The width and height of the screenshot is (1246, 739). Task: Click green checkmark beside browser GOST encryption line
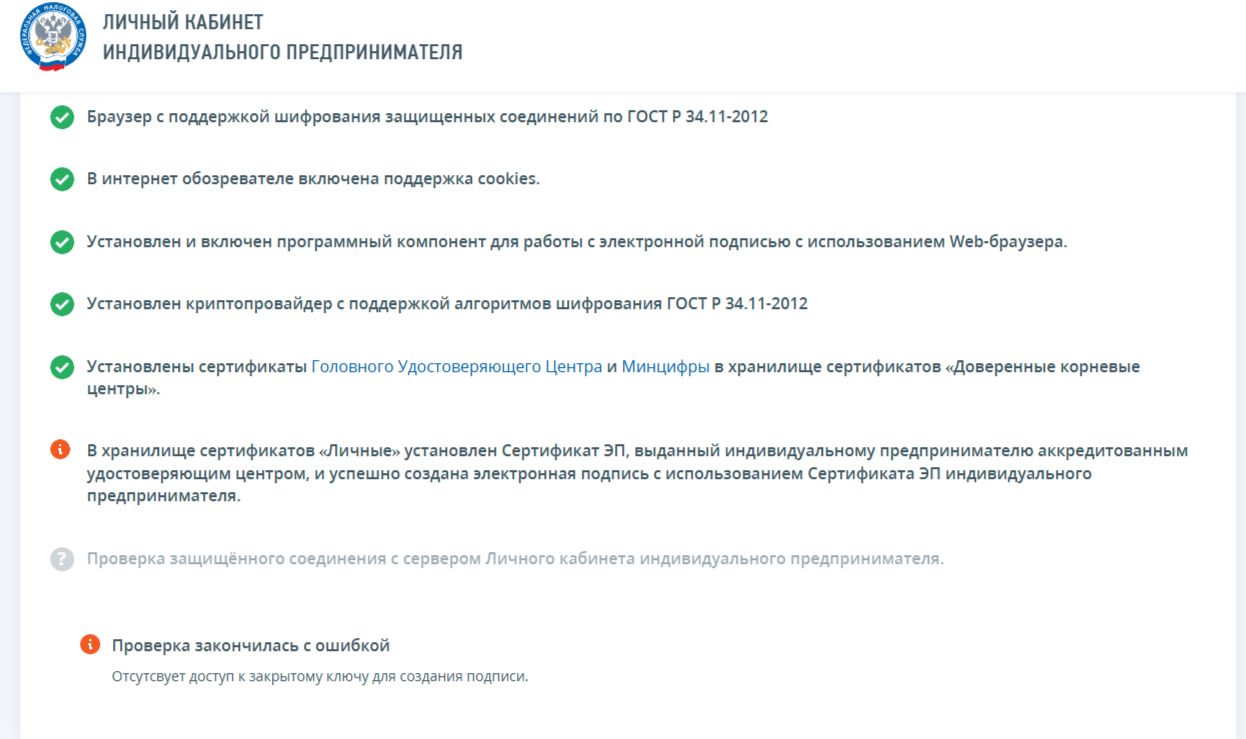62,117
